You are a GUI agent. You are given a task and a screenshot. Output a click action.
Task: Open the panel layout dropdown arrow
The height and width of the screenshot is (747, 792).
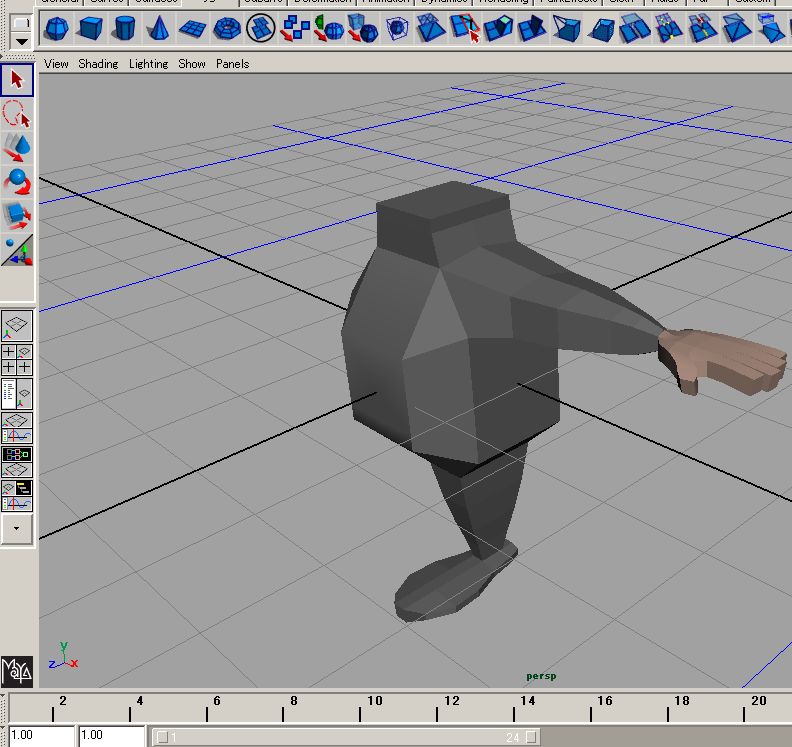point(17,529)
